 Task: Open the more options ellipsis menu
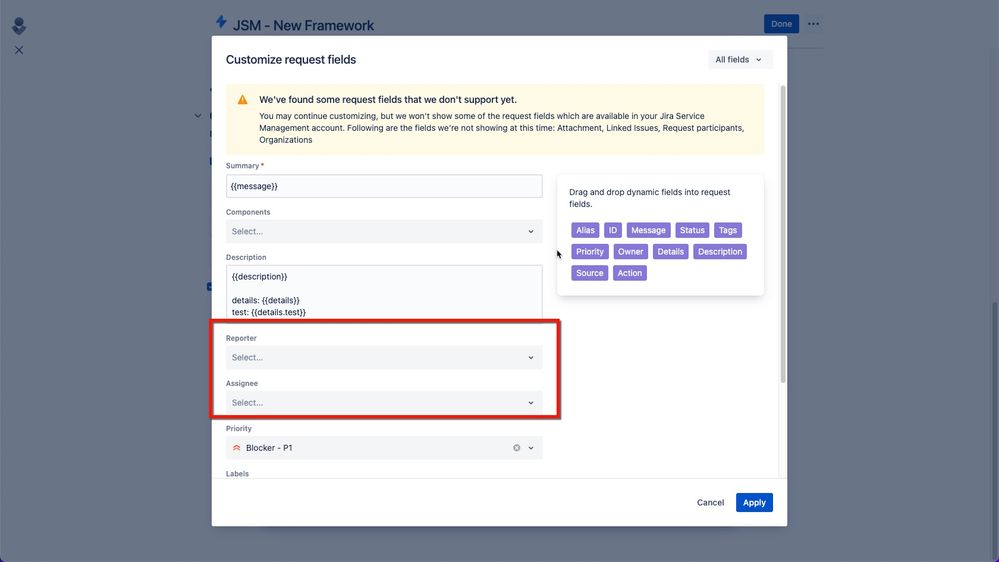pos(814,24)
